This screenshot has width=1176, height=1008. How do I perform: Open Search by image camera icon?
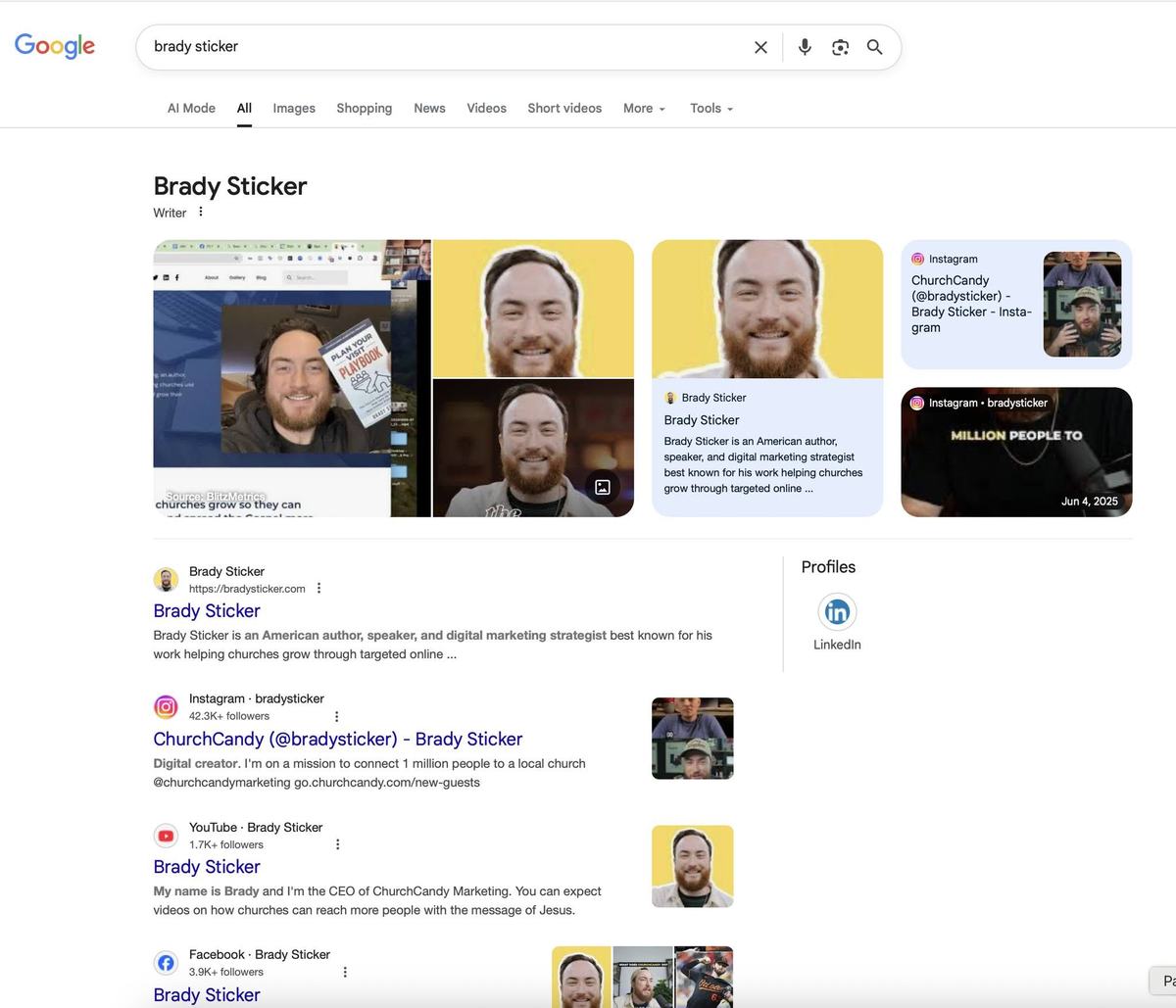pyautogui.click(x=840, y=47)
